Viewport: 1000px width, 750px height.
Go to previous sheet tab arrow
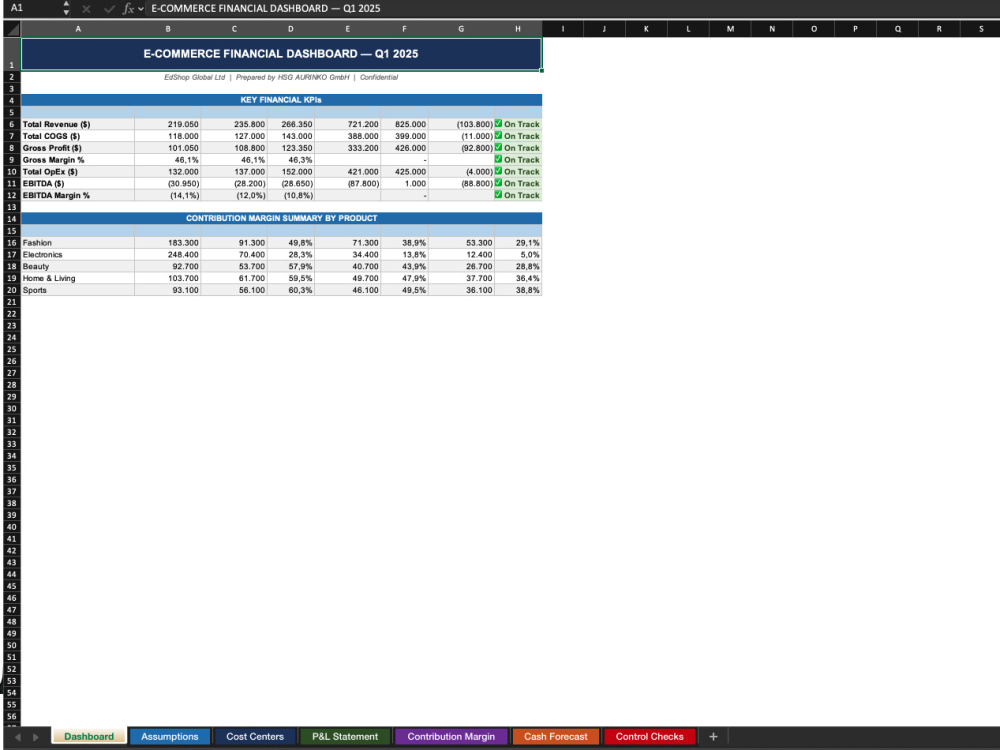point(17,737)
